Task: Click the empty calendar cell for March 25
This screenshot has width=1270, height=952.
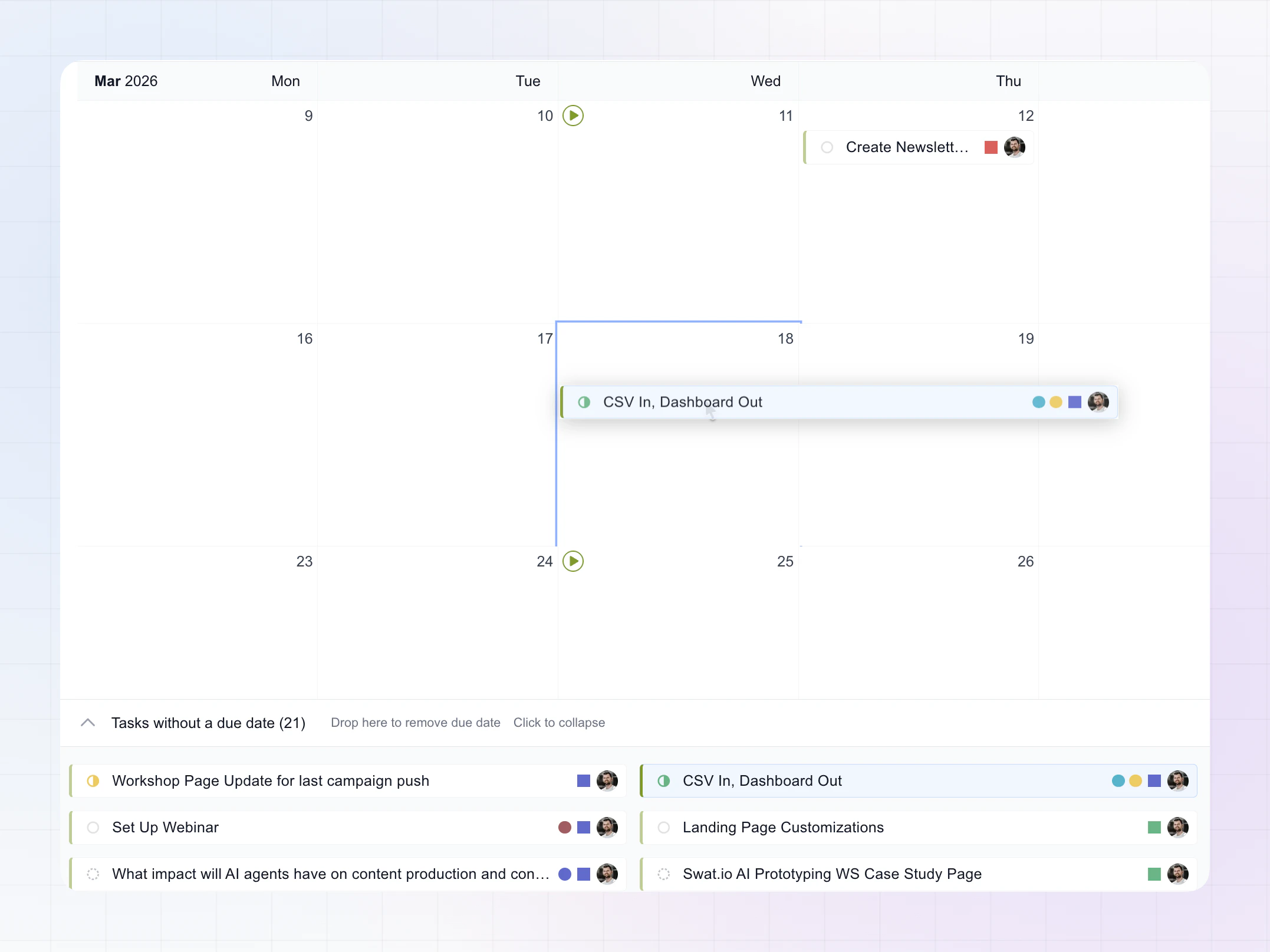Action: coord(678,631)
